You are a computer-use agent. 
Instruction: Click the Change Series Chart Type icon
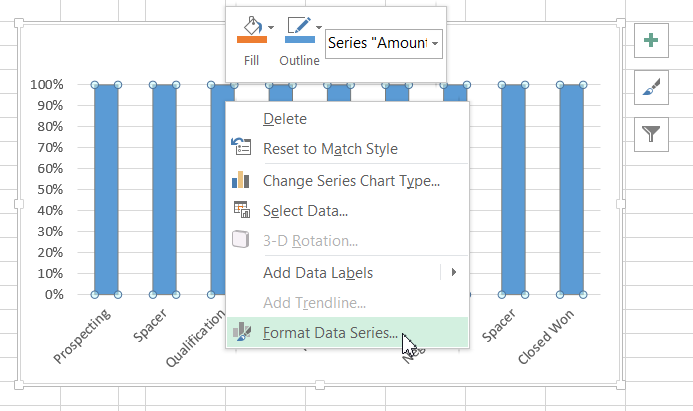tap(241, 180)
